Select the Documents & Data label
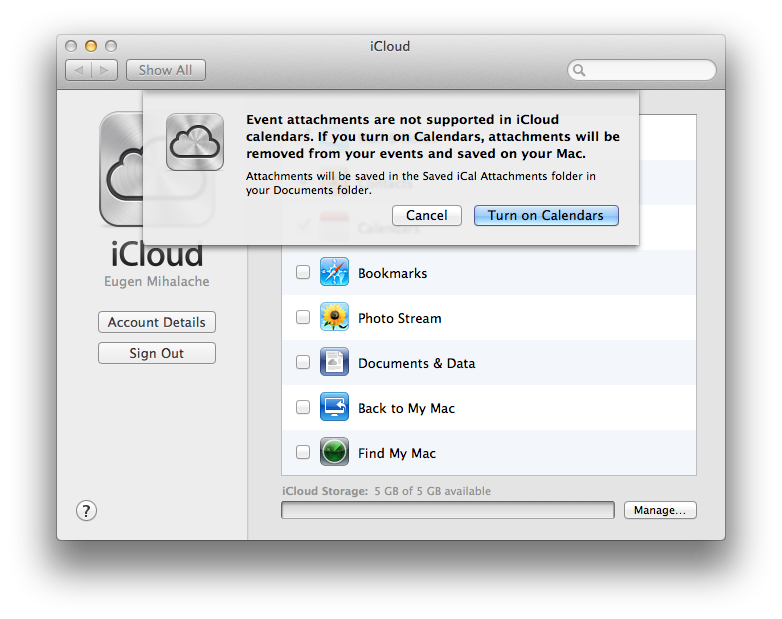This screenshot has width=782, height=619. (416, 363)
